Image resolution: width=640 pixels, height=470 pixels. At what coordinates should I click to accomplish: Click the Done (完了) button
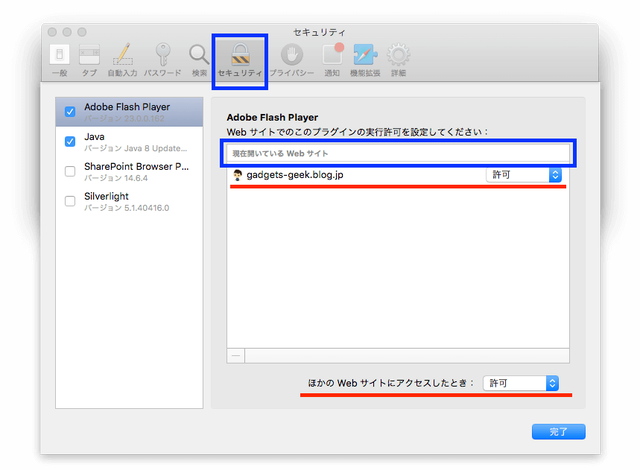[558, 432]
